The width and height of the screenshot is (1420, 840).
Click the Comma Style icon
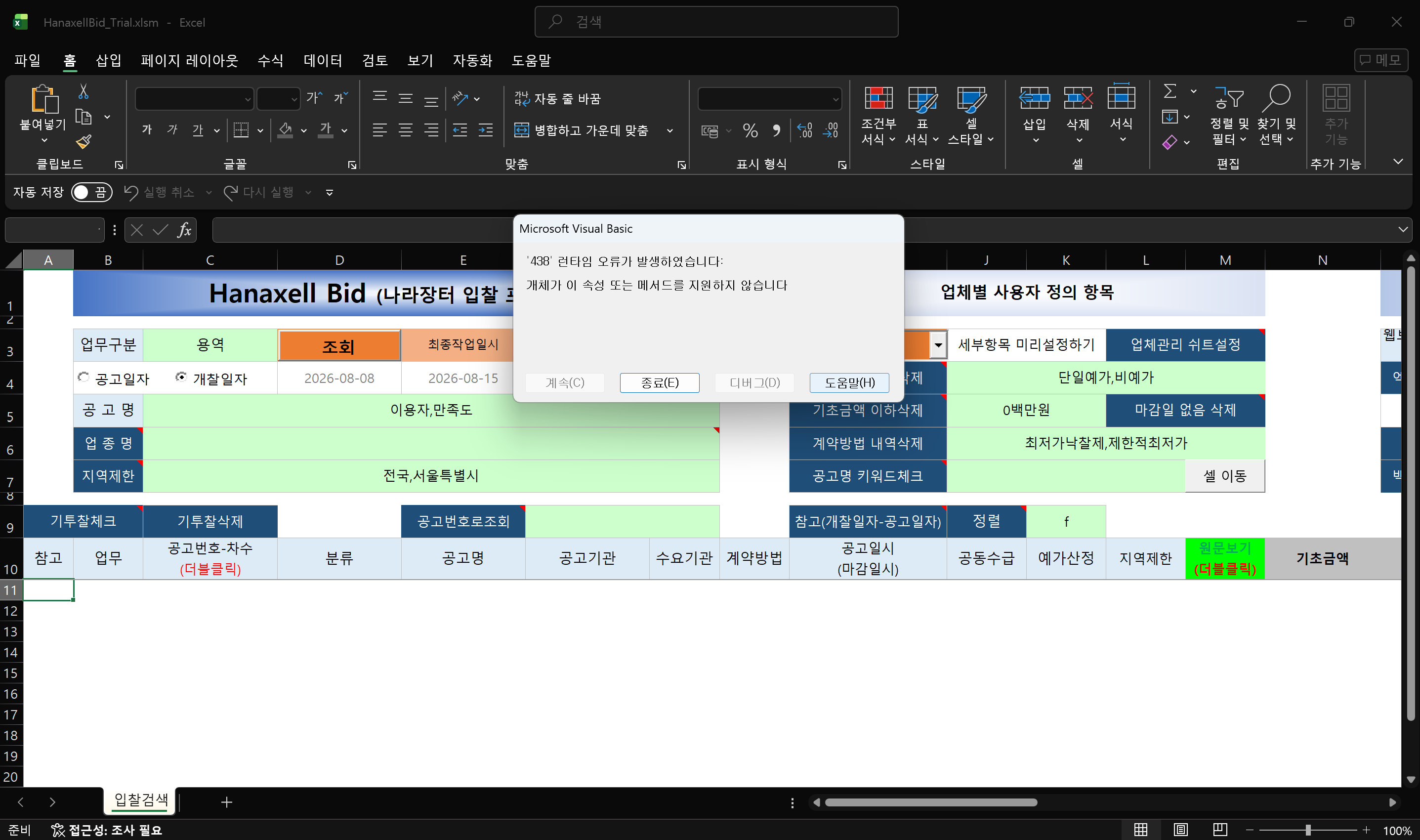[x=777, y=131]
